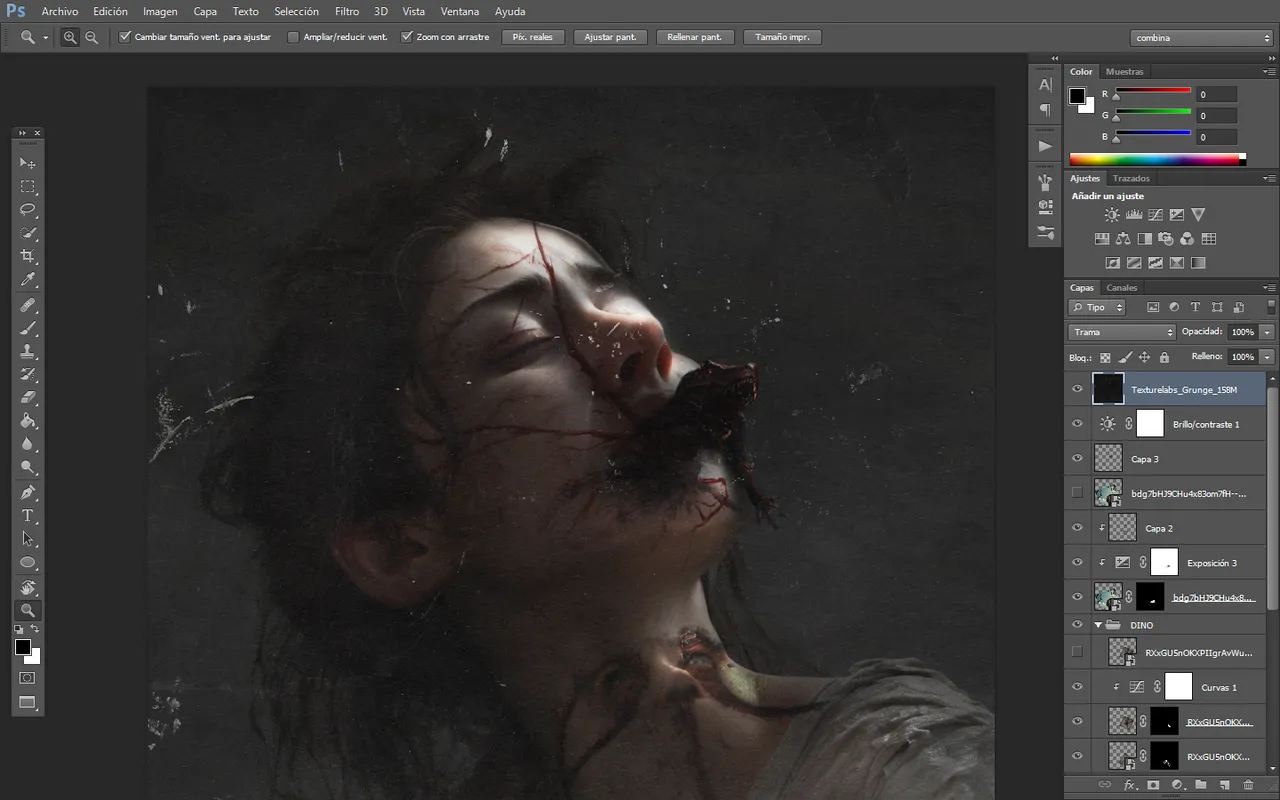This screenshot has height=800, width=1280.
Task: Hide the Capa 2 layer
Action: (x=1077, y=527)
